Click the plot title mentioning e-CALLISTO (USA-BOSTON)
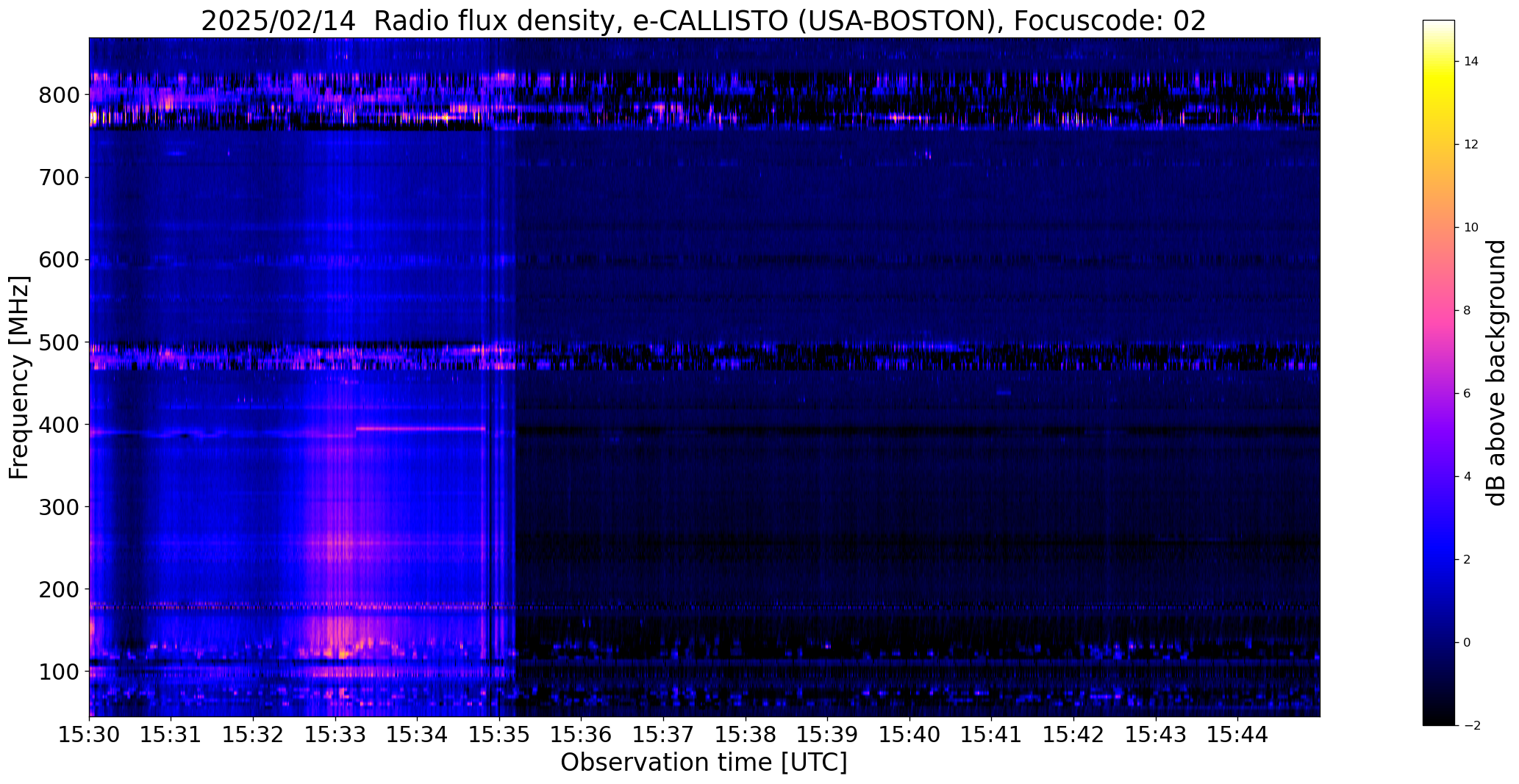 (x=704, y=21)
